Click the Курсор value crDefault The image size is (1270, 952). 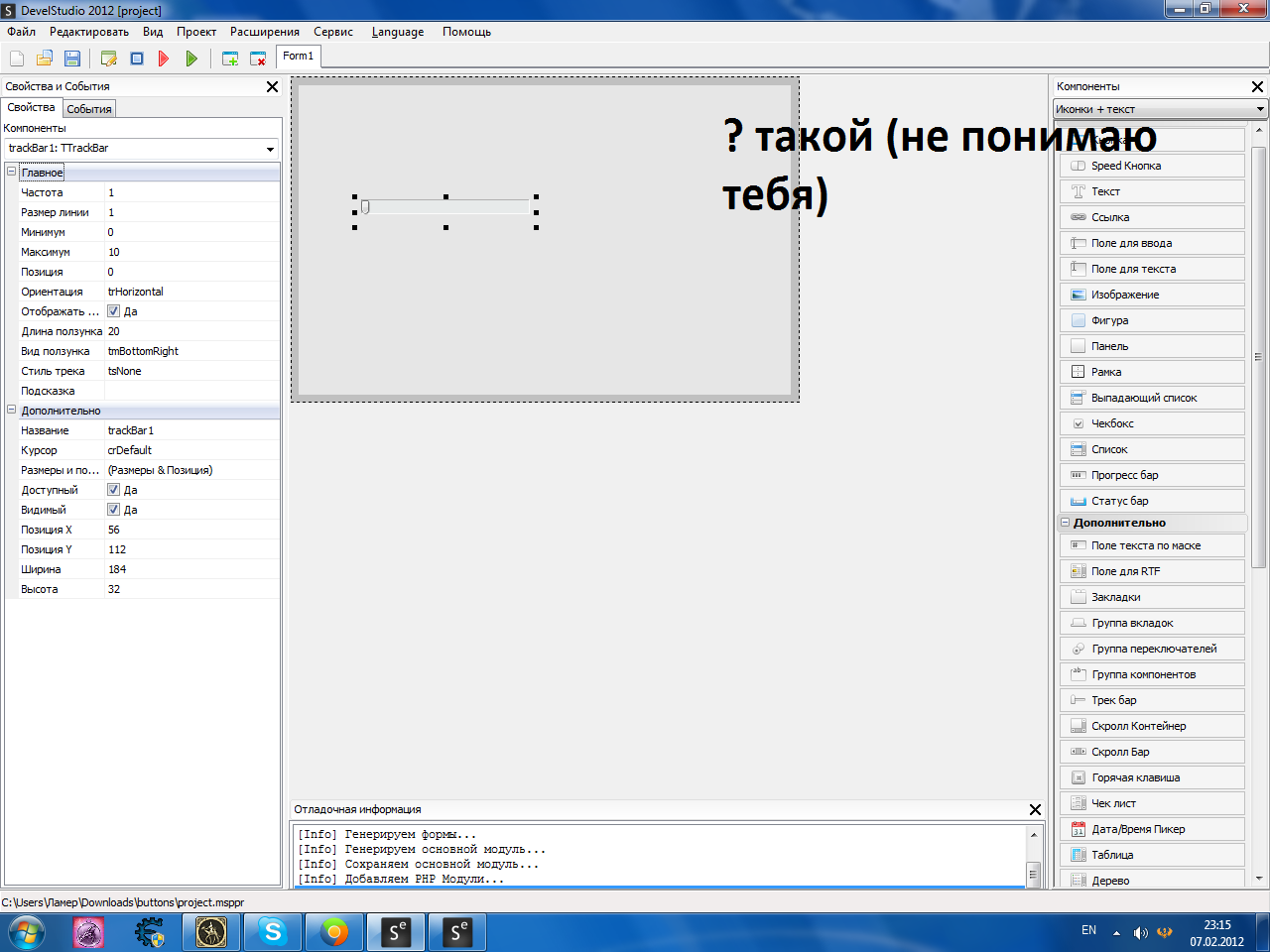click(192, 450)
